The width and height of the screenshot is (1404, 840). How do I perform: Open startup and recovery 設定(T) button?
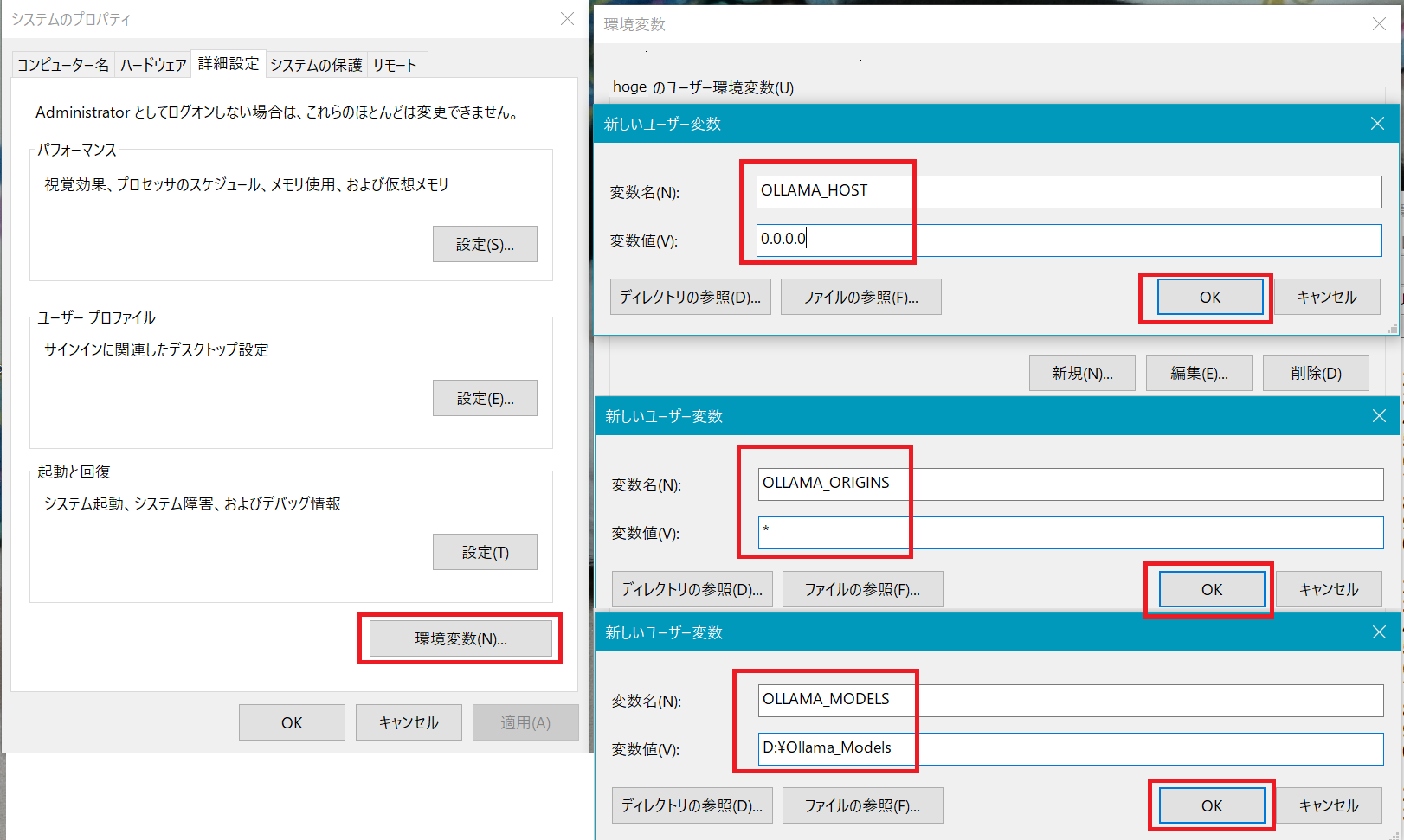pyautogui.click(x=485, y=552)
